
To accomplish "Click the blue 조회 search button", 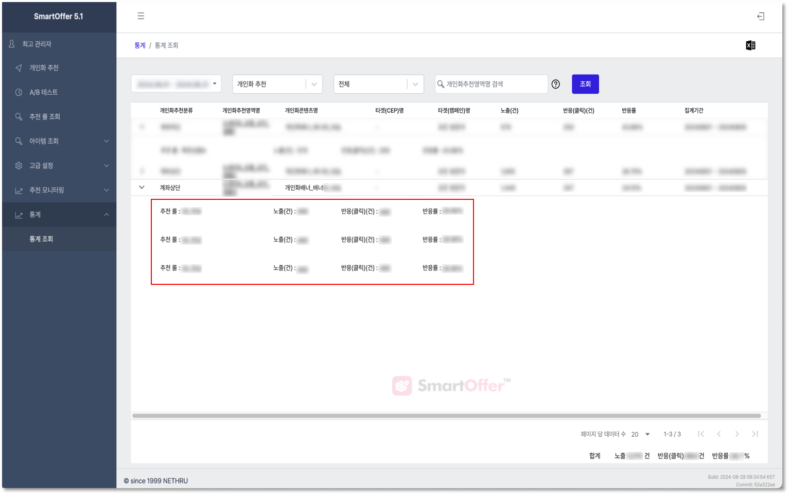I will click(585, 84).
